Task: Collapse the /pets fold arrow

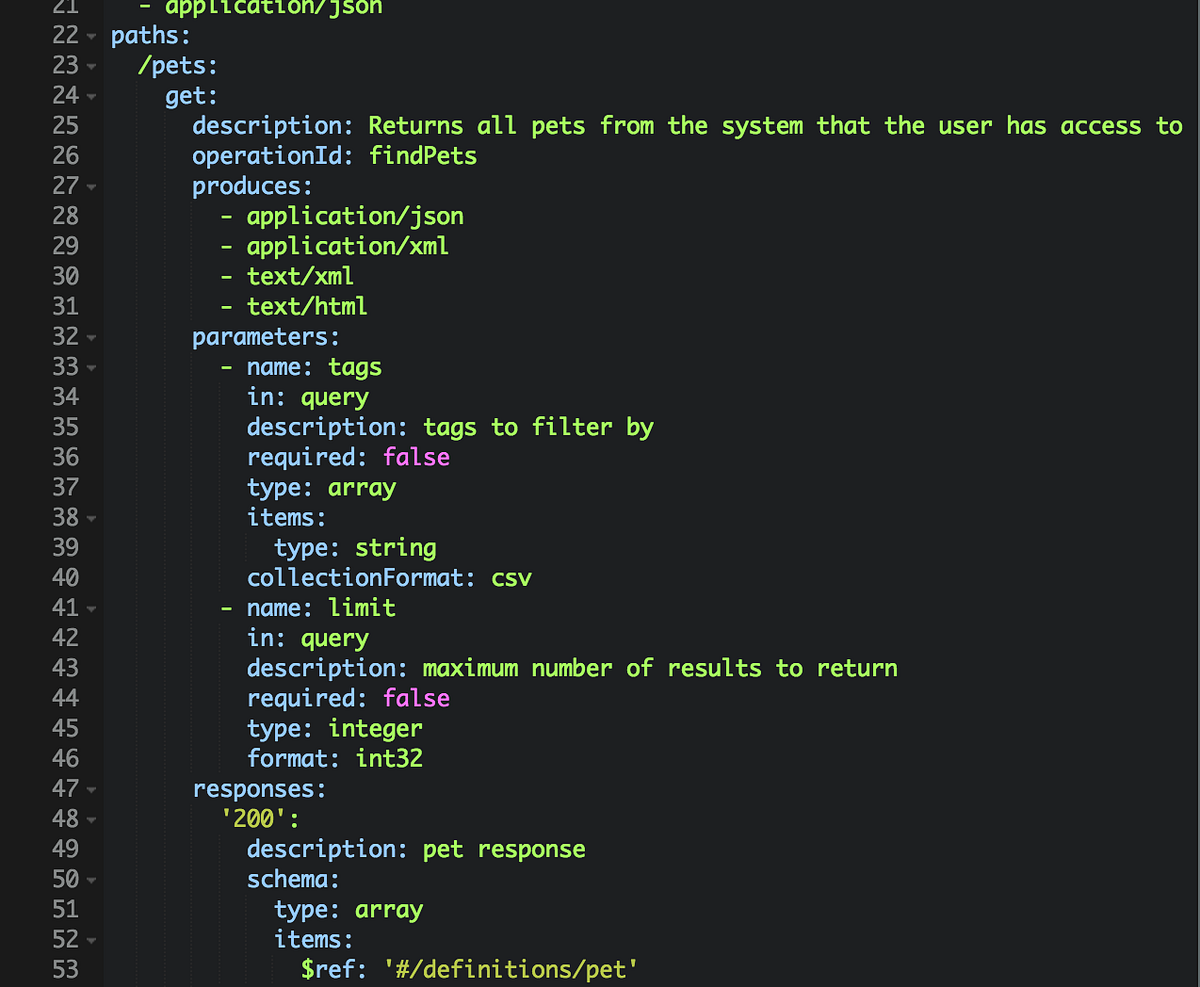Action: [x=90, y=68]
